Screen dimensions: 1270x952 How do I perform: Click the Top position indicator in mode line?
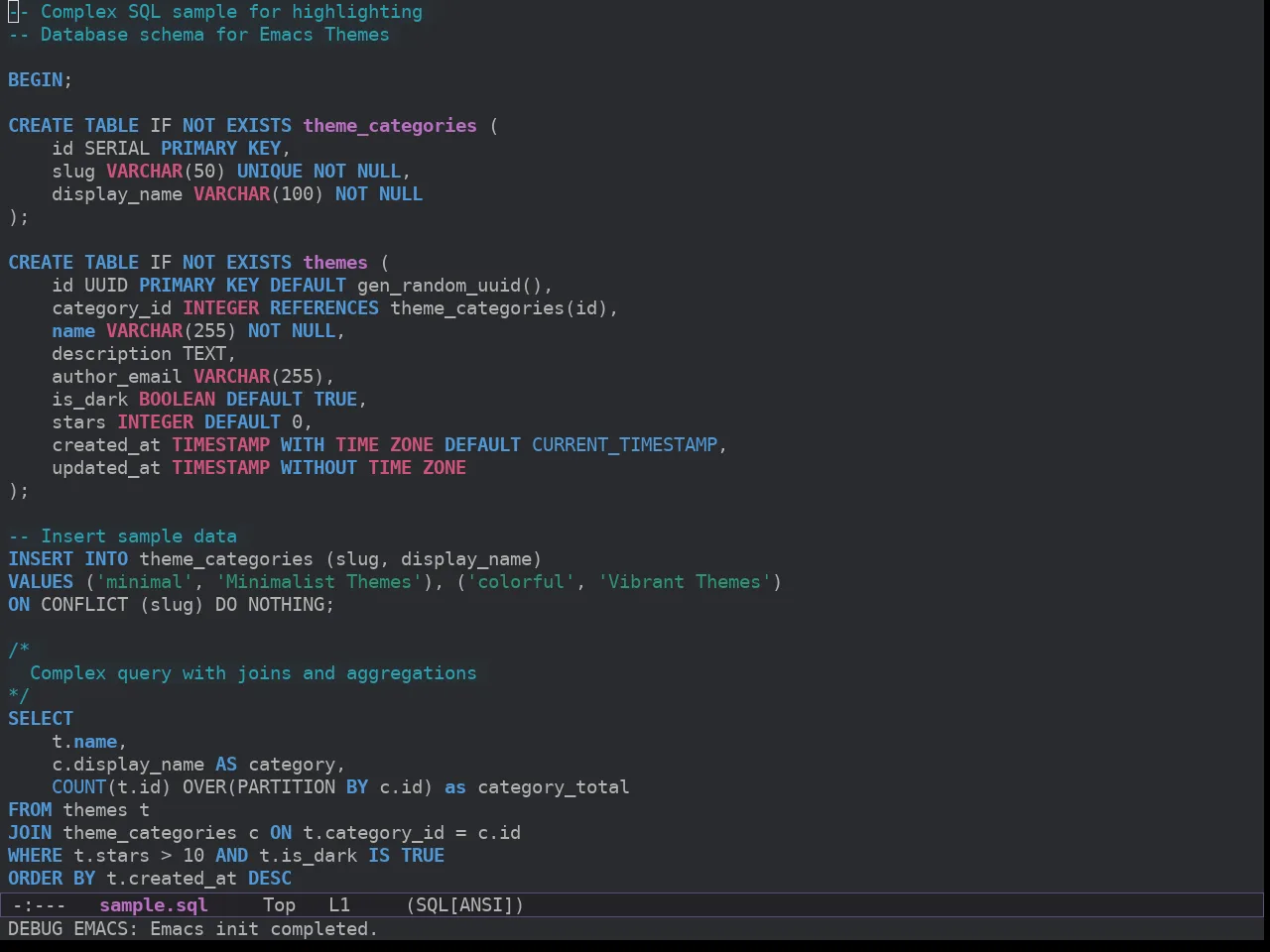click(x=279, y=905)
